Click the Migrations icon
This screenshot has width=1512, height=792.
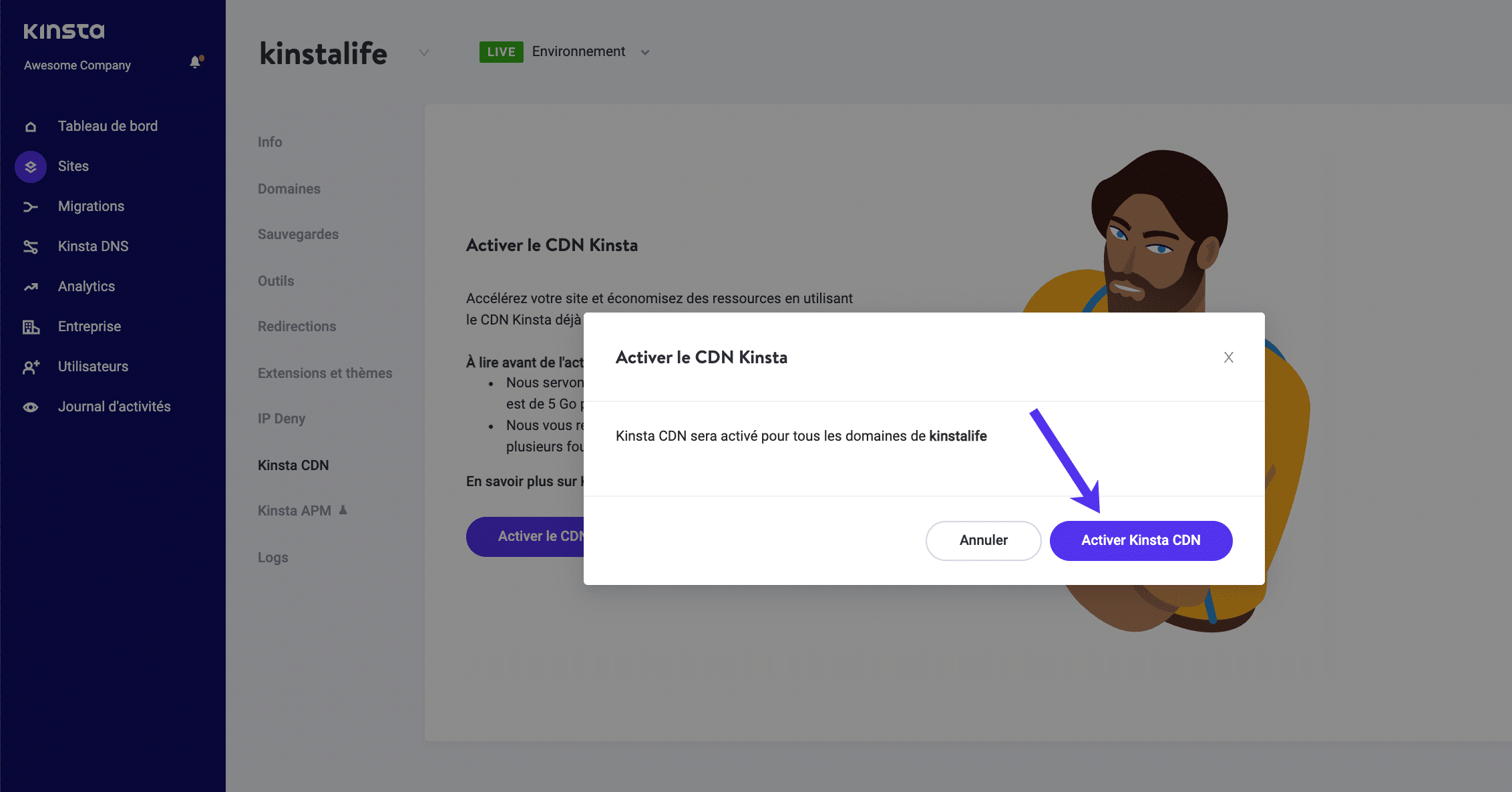pyautogui.click(x=30, y=206)
